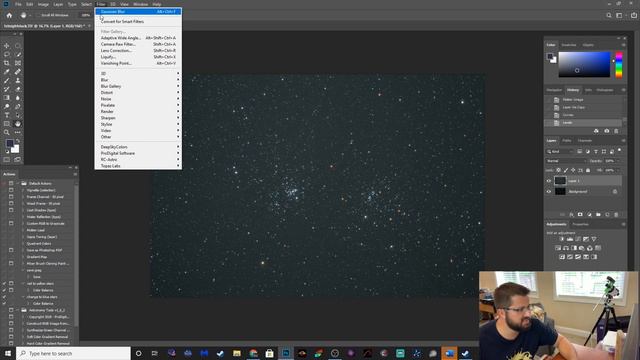Delete layer using Layers panel trash icon

(x=616, y=214)
